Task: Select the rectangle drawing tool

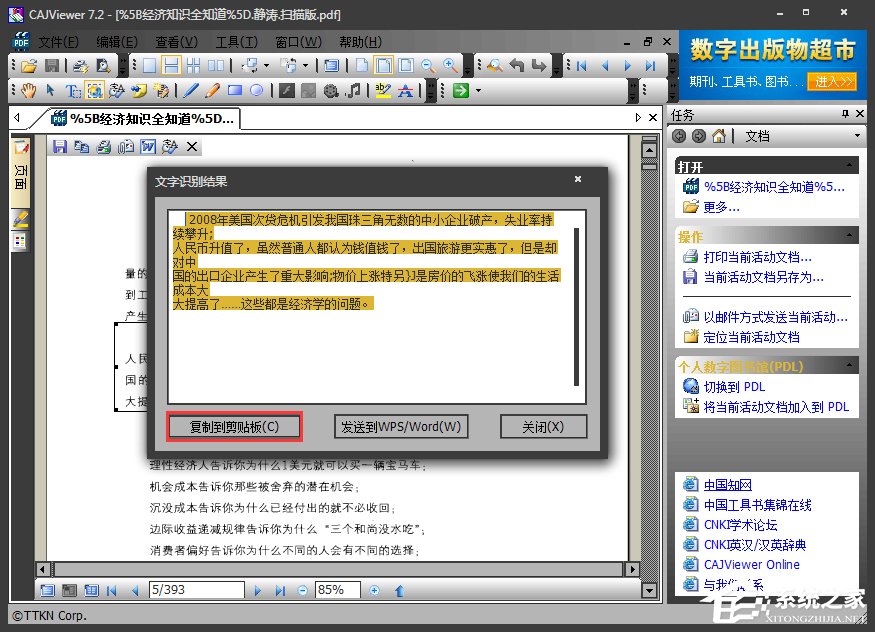Action: [234, 90]
